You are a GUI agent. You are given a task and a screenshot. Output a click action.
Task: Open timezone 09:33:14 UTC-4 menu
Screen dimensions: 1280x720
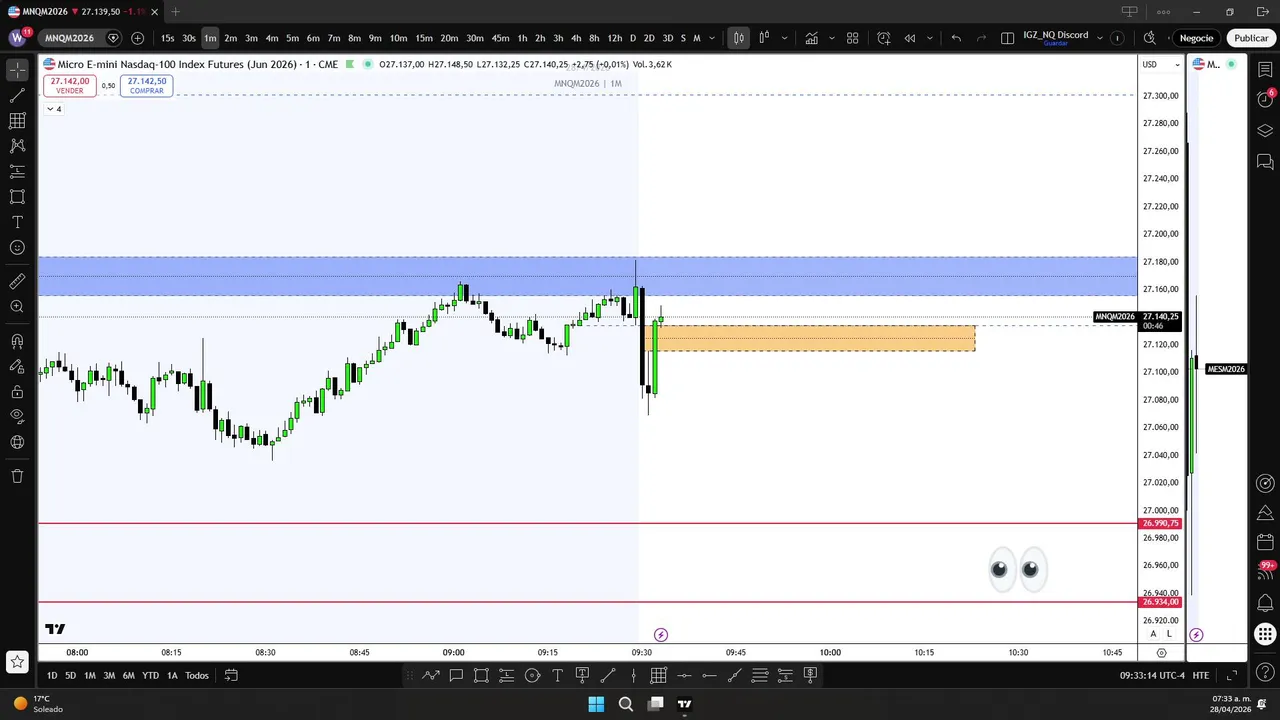coord(1153,675)
